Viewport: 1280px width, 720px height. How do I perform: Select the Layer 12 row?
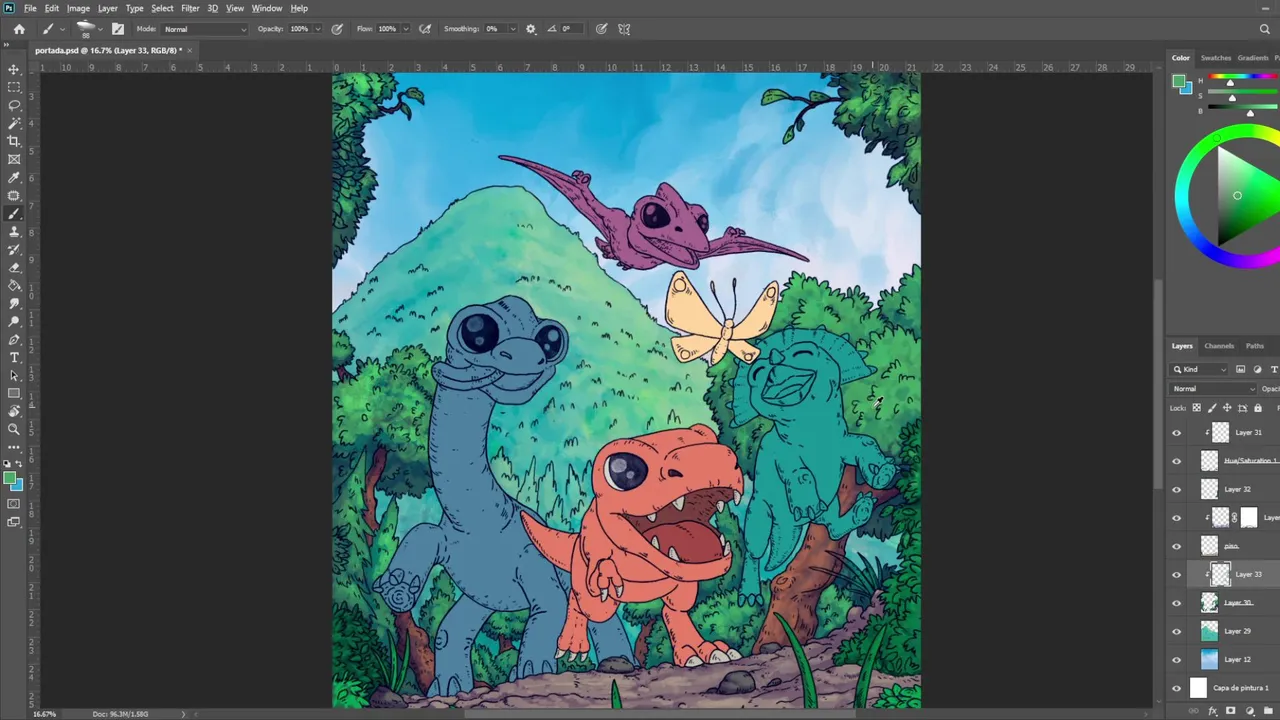1223,660
